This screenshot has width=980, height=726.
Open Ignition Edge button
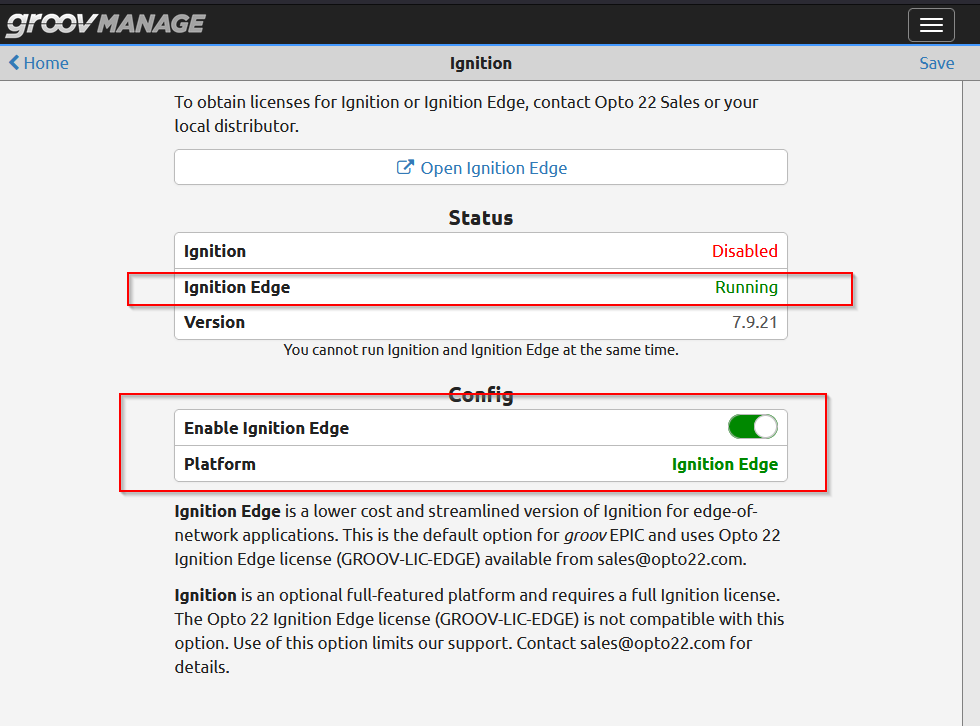pyautogui.click(x=481, y=167)
